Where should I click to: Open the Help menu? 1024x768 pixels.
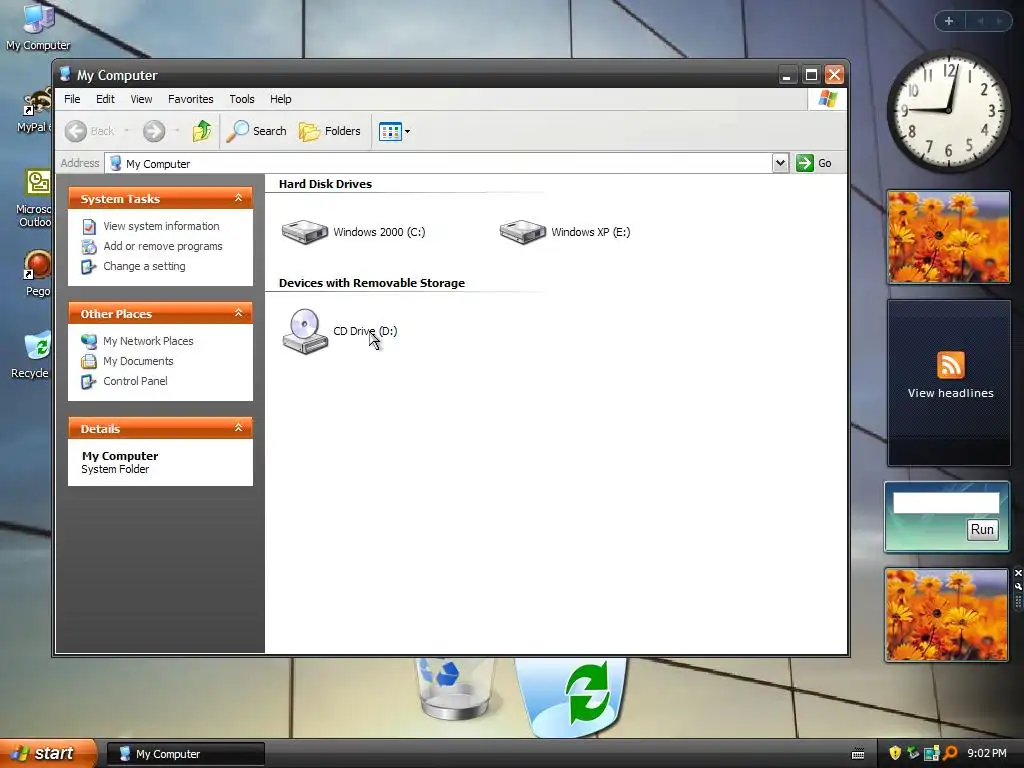pos(281,99)
